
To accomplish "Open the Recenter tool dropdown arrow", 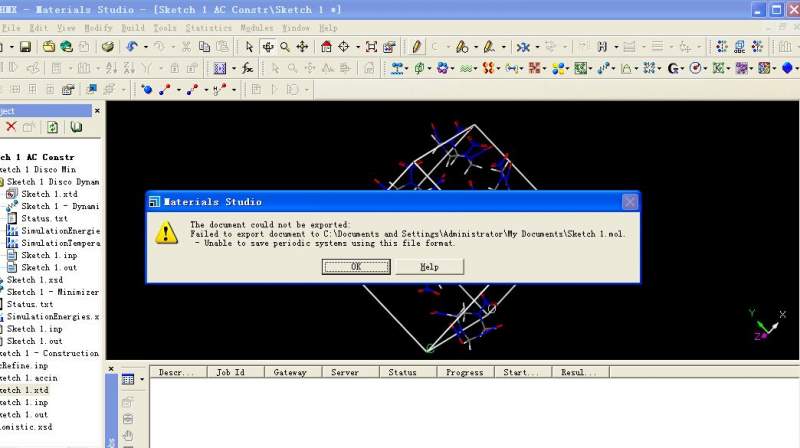I will pos(357,47).
